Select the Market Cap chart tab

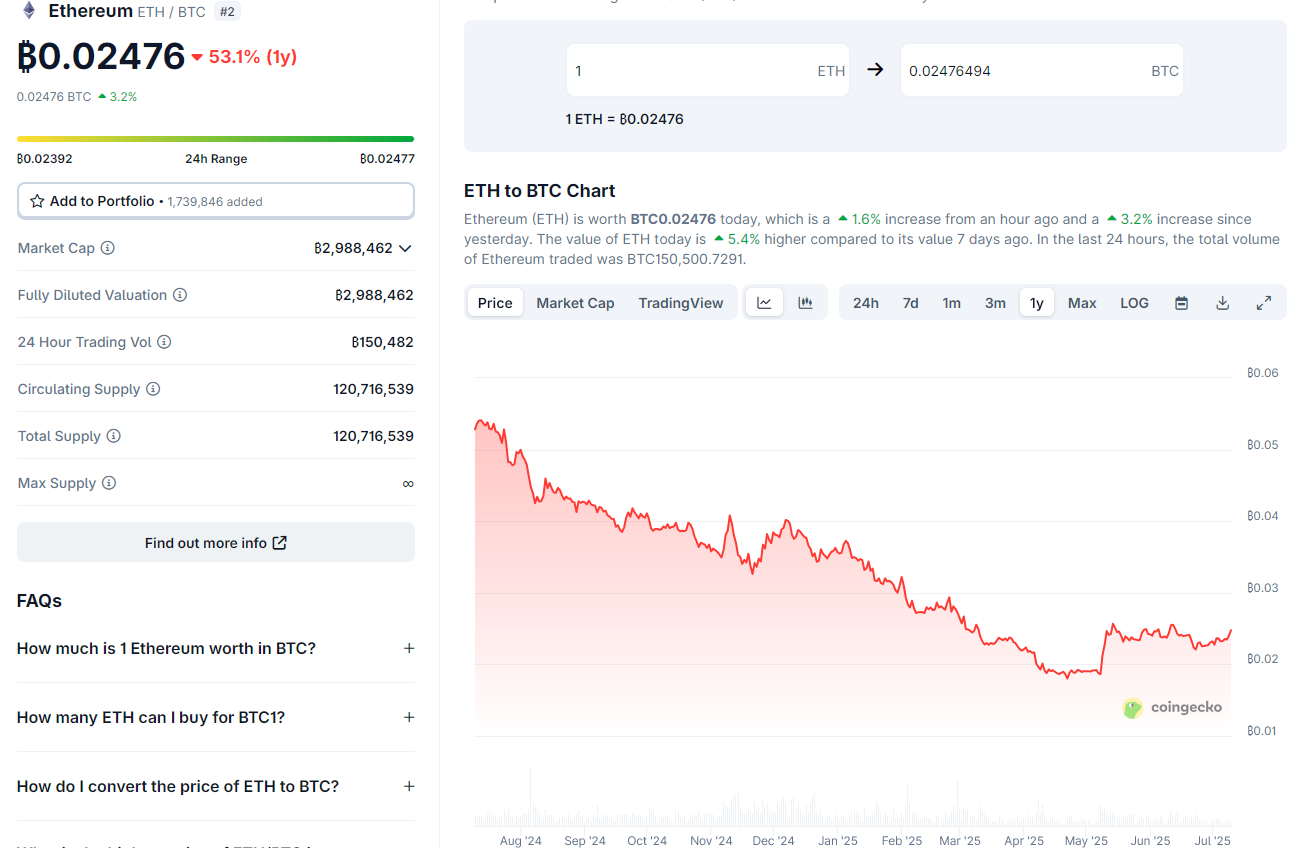click(575, 303)
